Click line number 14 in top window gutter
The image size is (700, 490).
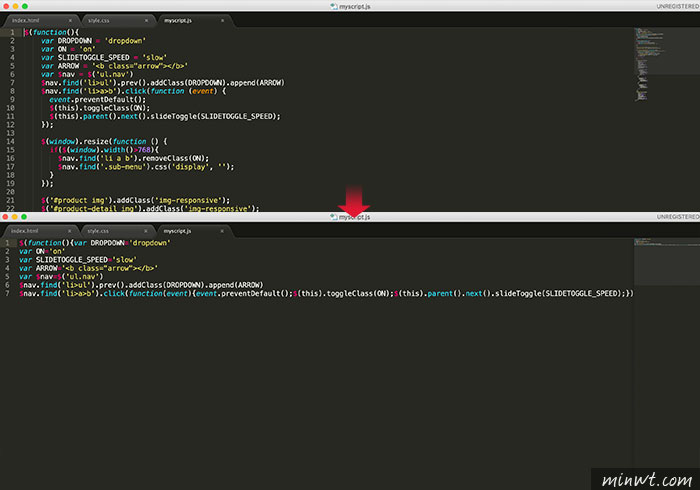(10, 141)
